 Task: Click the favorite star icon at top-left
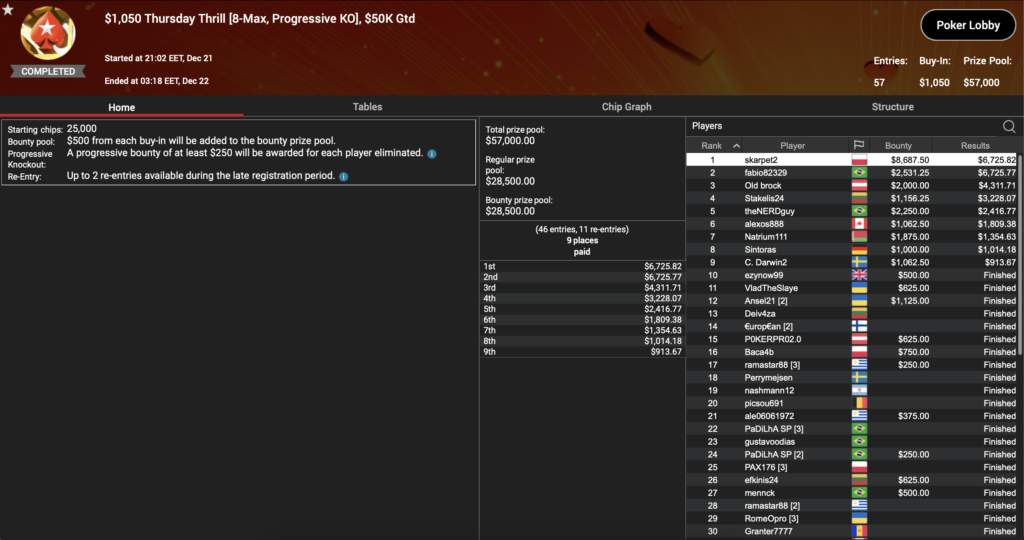[7, 10]
